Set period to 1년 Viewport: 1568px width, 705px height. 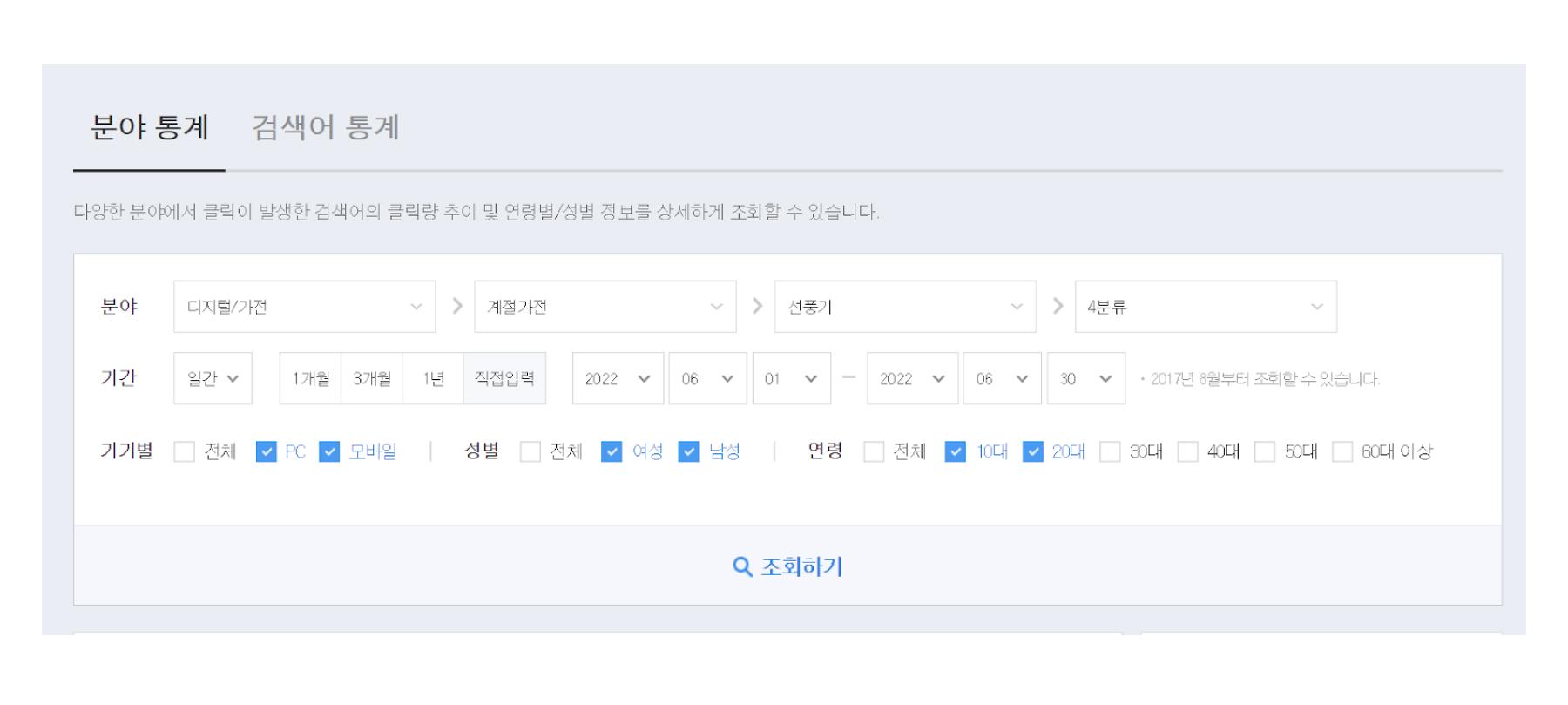click(x=433, y=379)
